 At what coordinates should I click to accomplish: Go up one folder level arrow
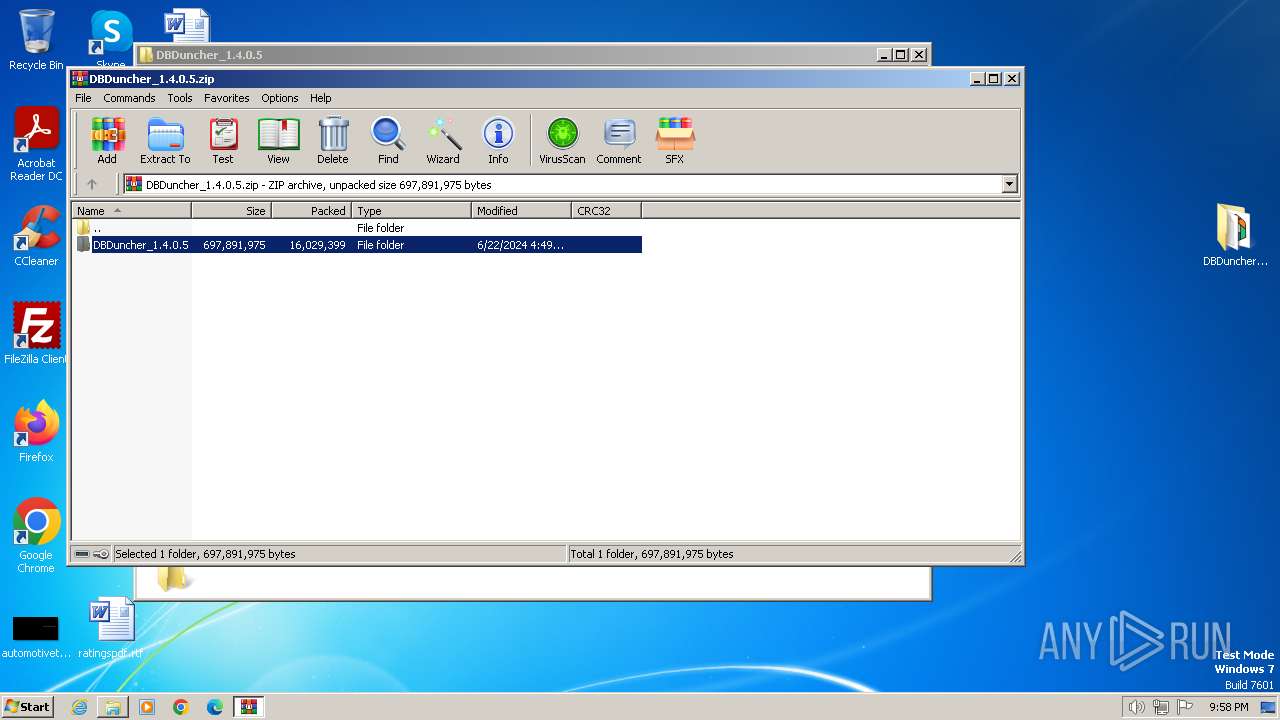point(92,184)
